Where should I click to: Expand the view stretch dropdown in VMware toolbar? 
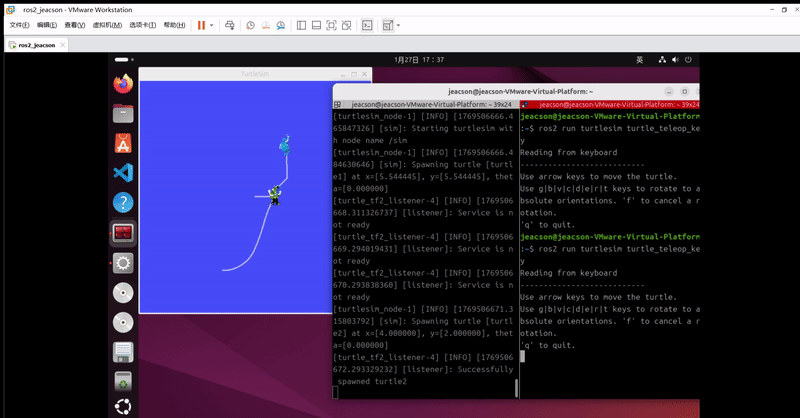(398, 24)
